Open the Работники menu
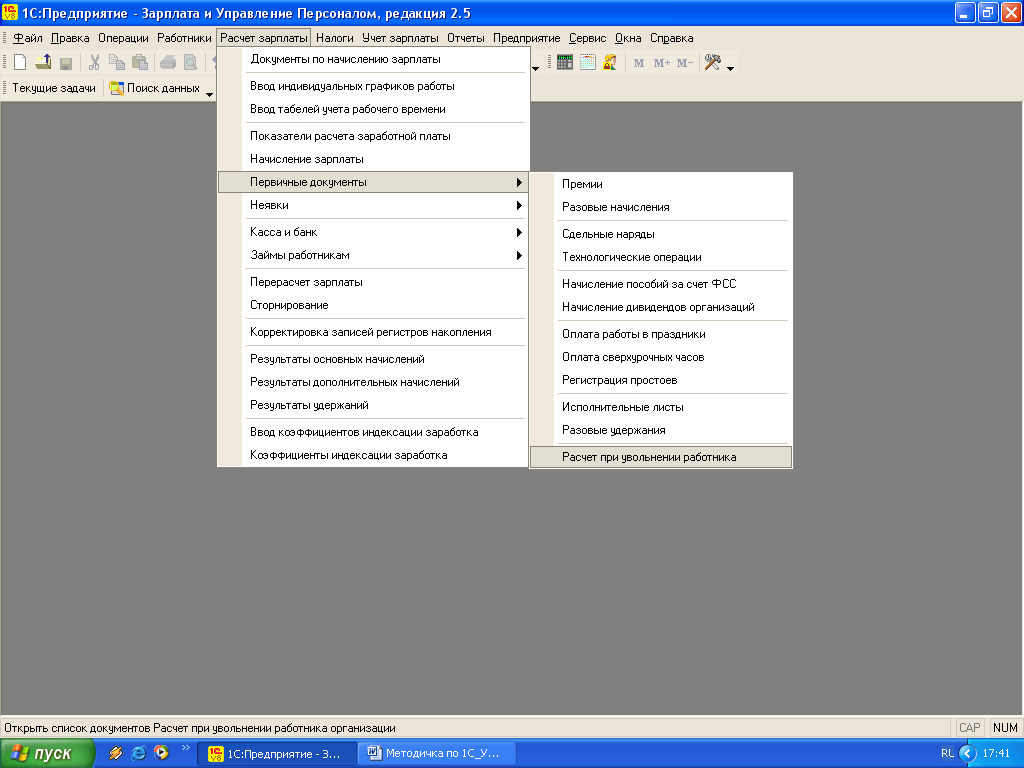This screenshot has width=1024, height=768. click(184, 38)
